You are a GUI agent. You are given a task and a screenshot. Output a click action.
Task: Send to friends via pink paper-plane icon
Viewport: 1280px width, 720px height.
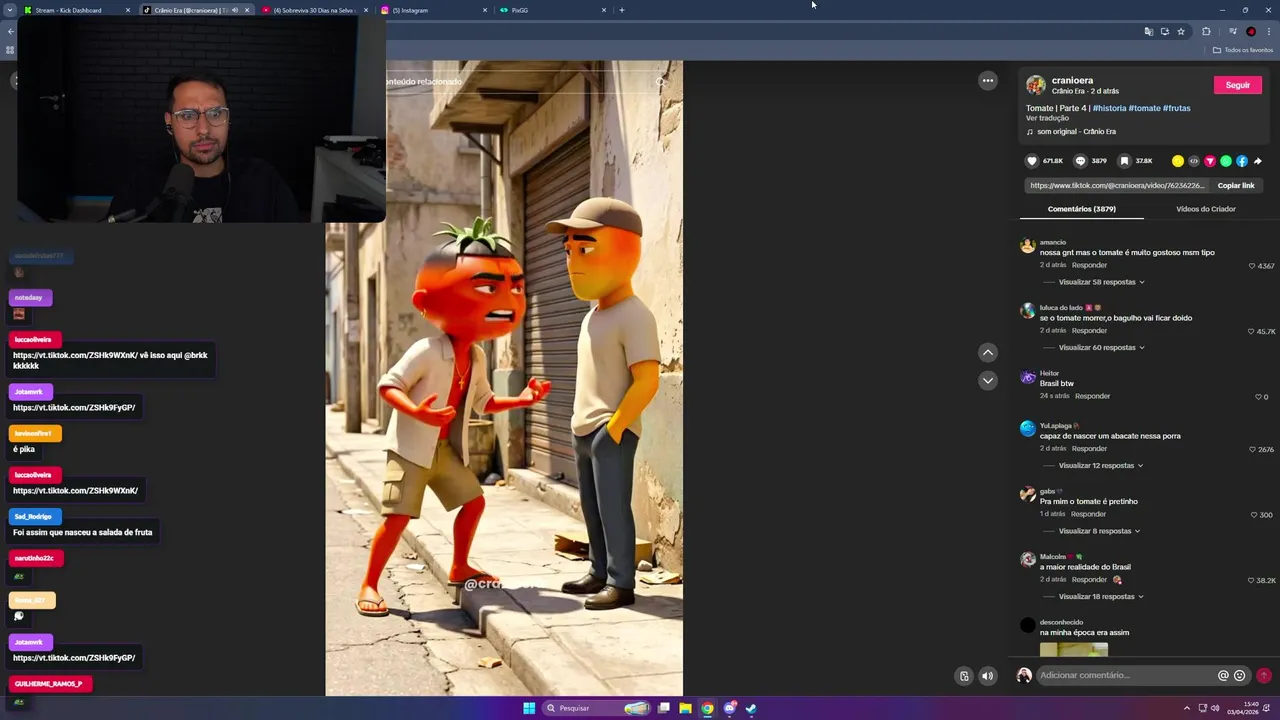[1210, 161]
